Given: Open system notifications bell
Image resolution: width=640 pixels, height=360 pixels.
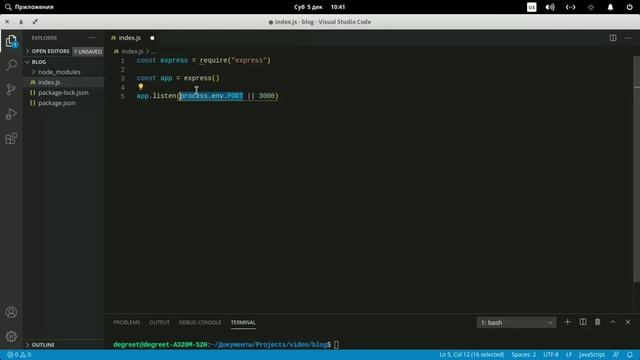Looking at the screenshot, I should [x=610, y=7].
